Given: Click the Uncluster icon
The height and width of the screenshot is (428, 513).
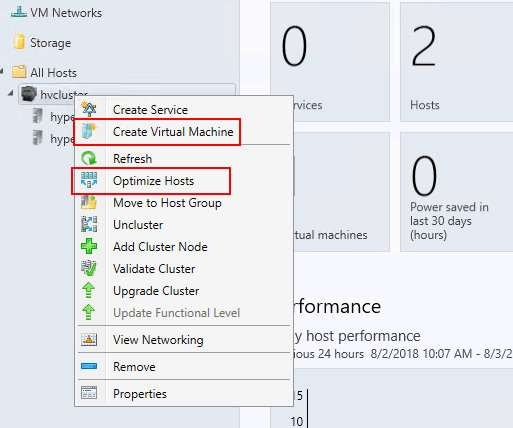Looking at the screenshot, I should tap(89, 224).
